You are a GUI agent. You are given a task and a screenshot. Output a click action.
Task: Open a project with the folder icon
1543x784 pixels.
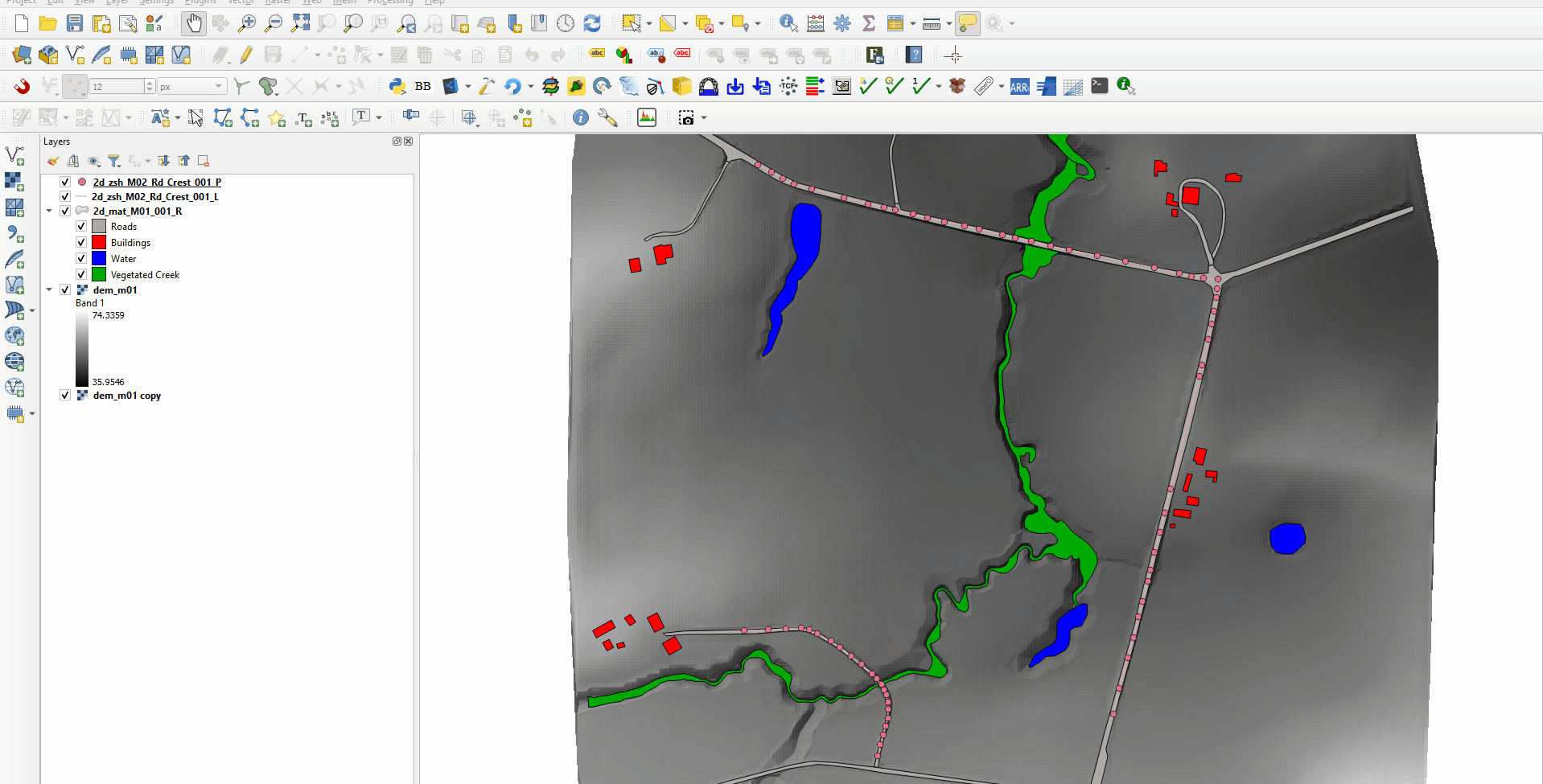tap(48, 23)
